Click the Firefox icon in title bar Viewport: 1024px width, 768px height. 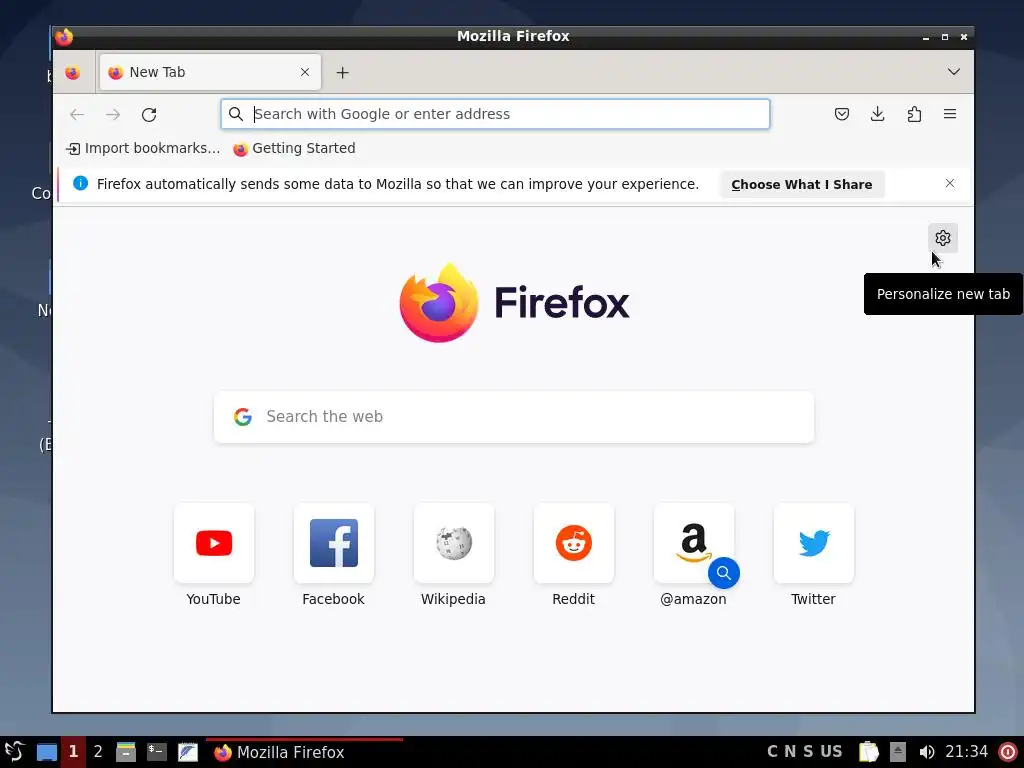[x=64, y=37]
